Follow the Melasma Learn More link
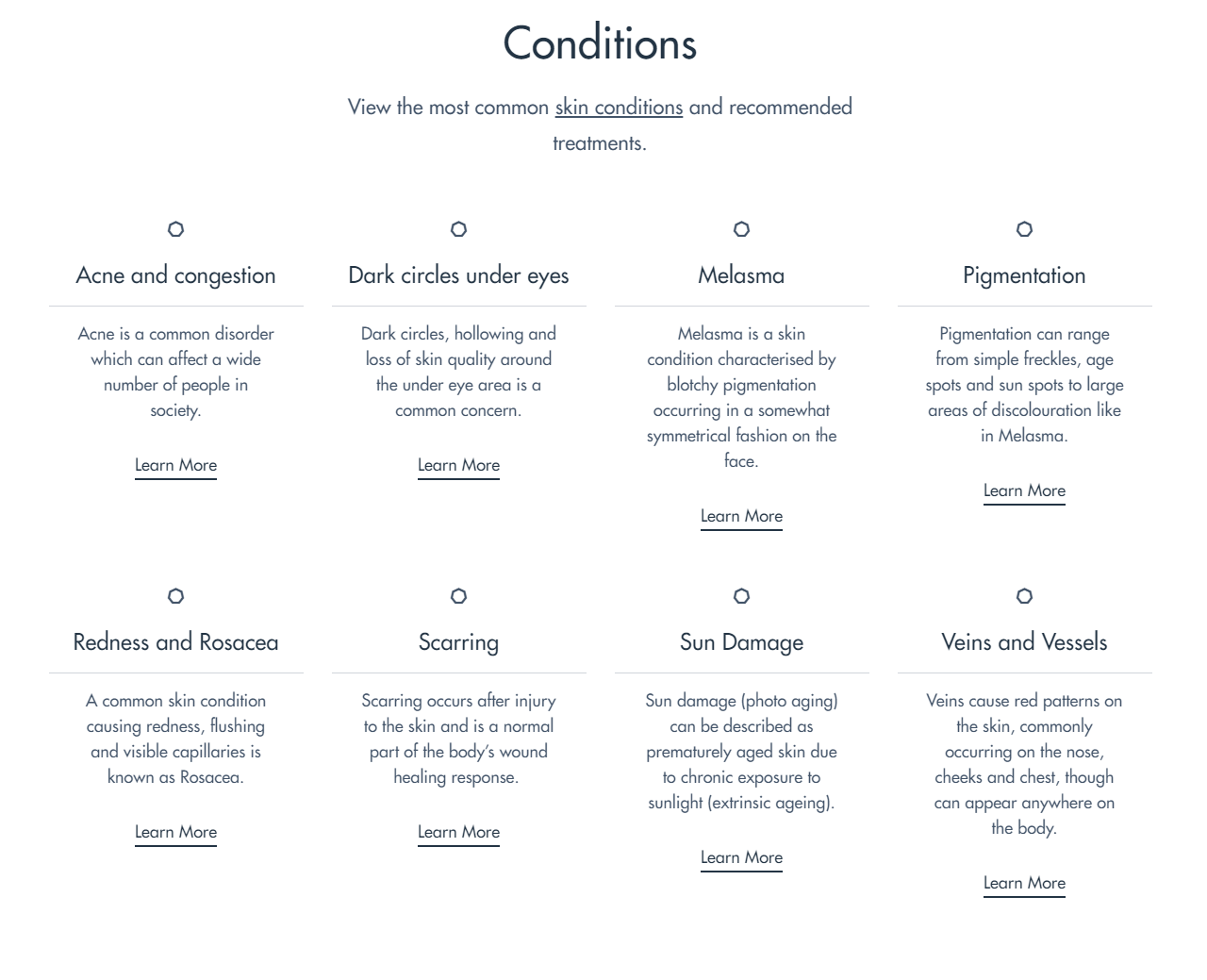 (x=741, y=516)
